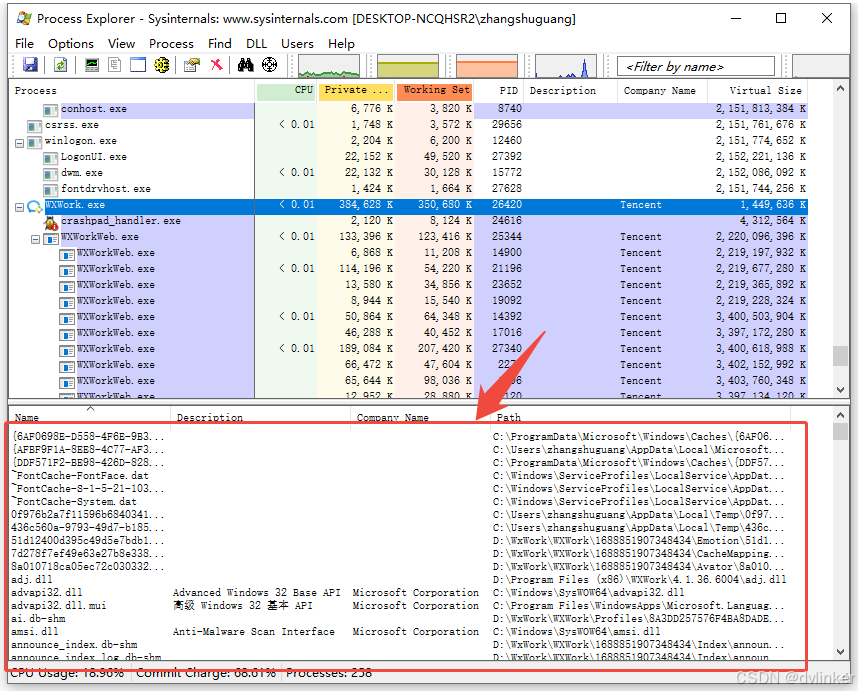Click the process list scrollbar thumb

(840, 356)
